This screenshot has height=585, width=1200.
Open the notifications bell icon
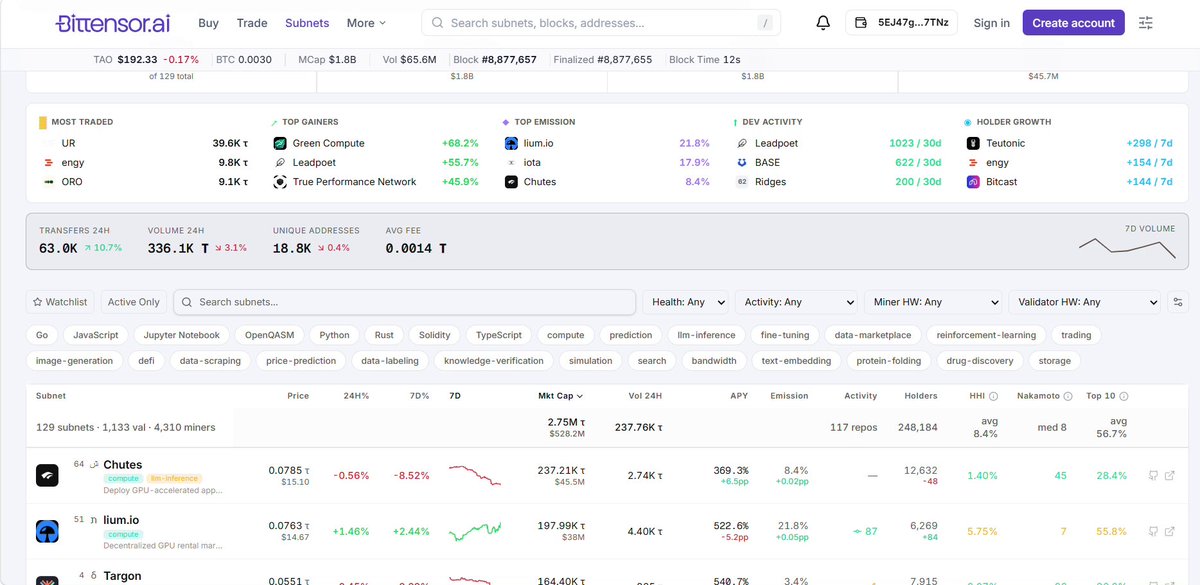[823, 22]
